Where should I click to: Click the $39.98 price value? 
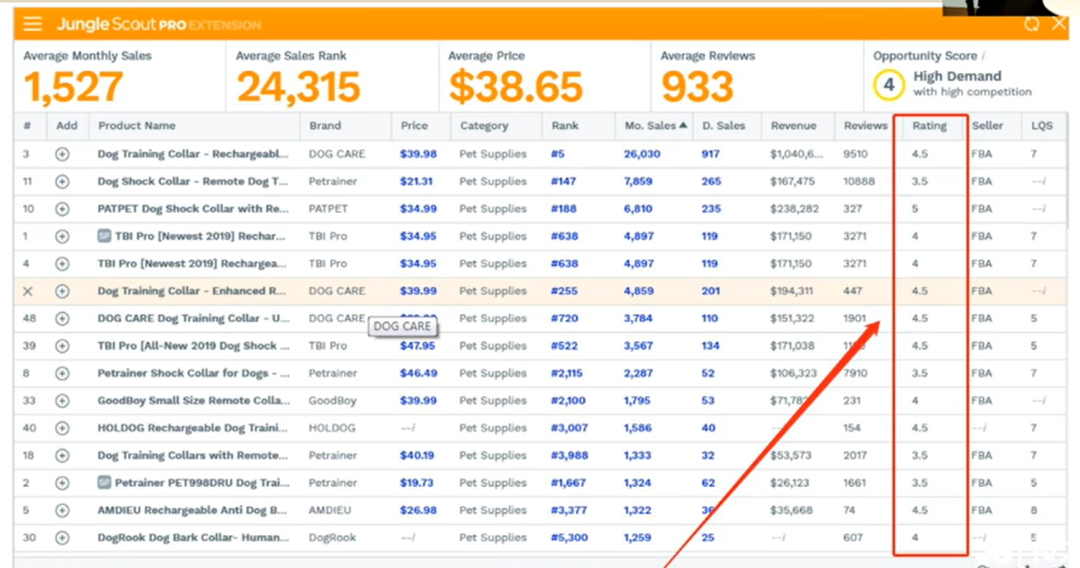coord(418,154)
